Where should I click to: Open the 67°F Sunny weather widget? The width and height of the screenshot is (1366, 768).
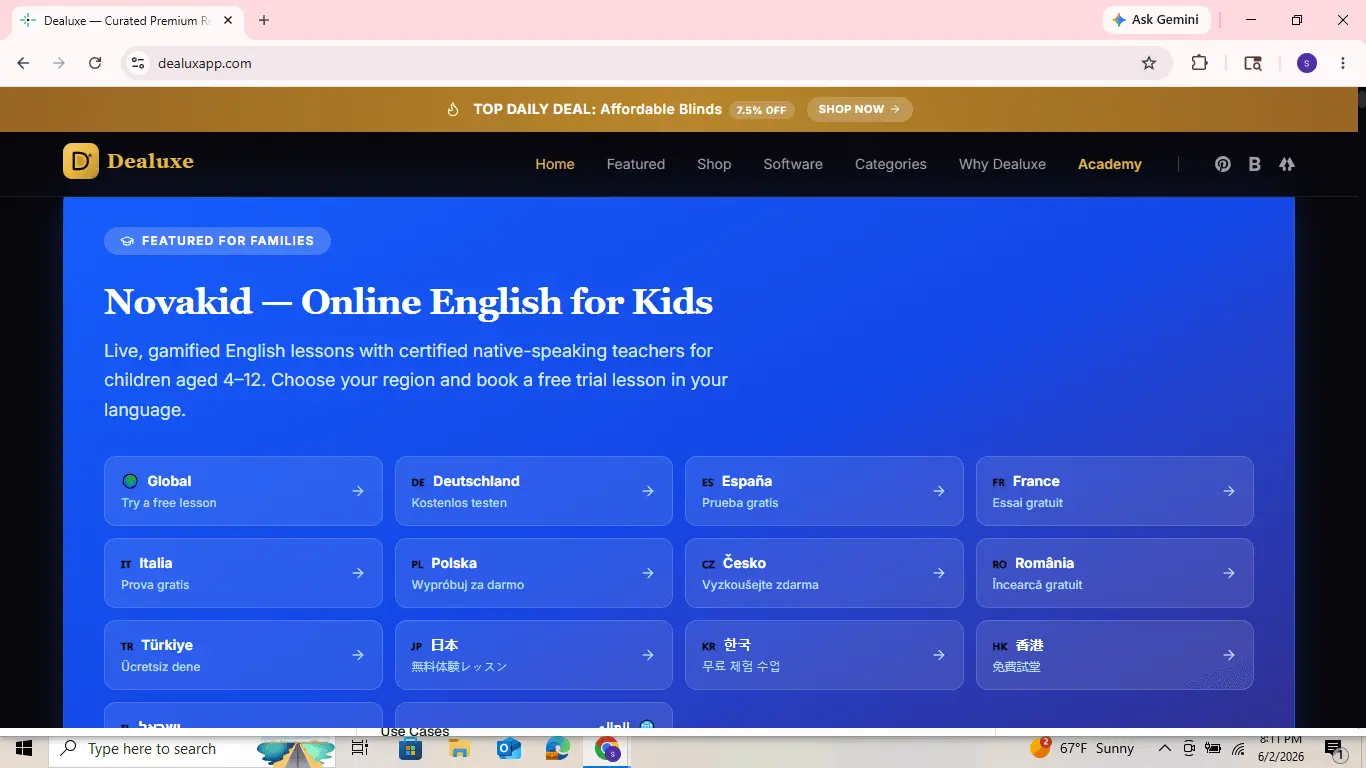point(1082,748)
